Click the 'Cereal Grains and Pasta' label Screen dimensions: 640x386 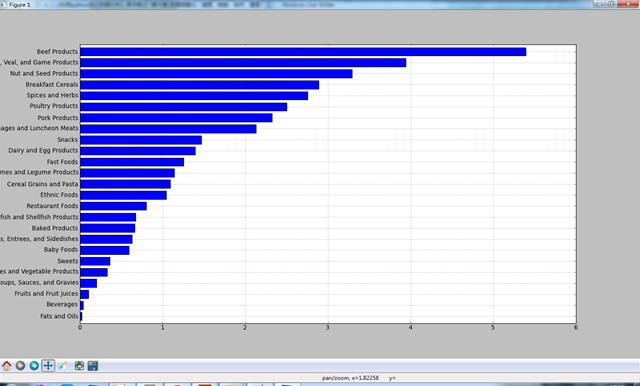(42, 184)
